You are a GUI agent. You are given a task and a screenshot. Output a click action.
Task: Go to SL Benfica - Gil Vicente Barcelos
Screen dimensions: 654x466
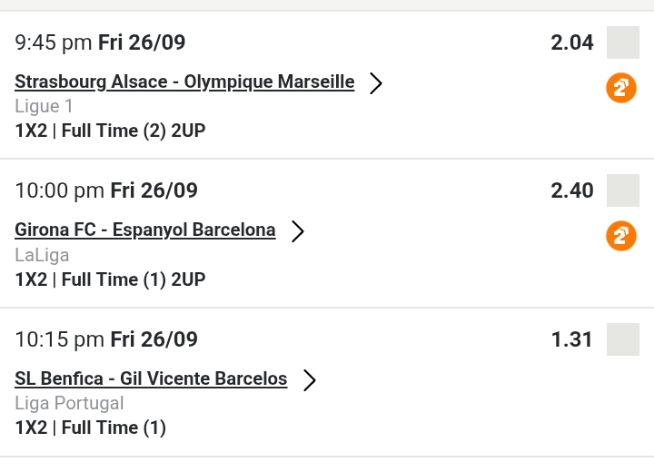[x=151, y=379]
